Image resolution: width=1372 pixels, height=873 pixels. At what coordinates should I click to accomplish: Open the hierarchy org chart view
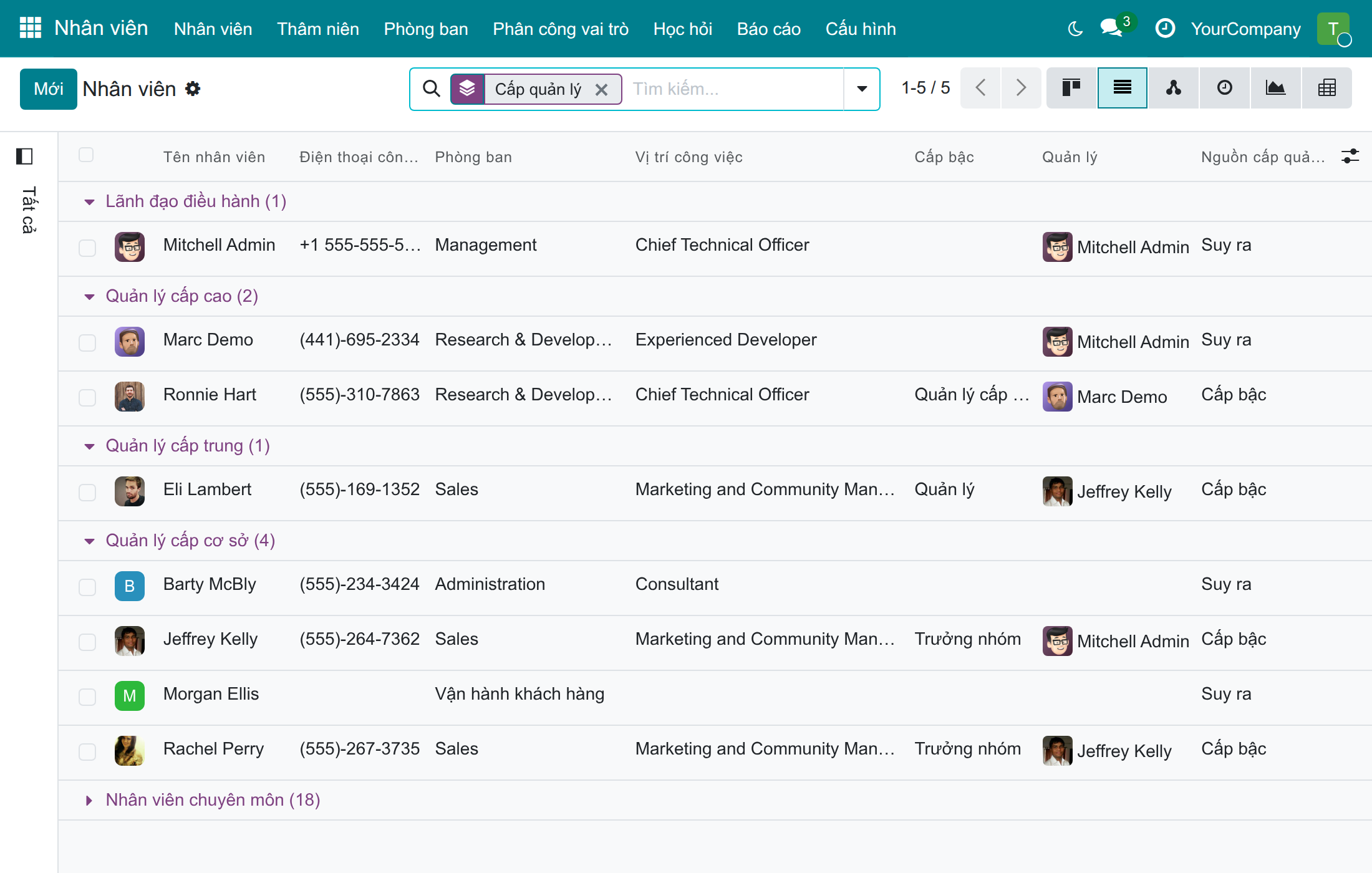[1174, 88]
